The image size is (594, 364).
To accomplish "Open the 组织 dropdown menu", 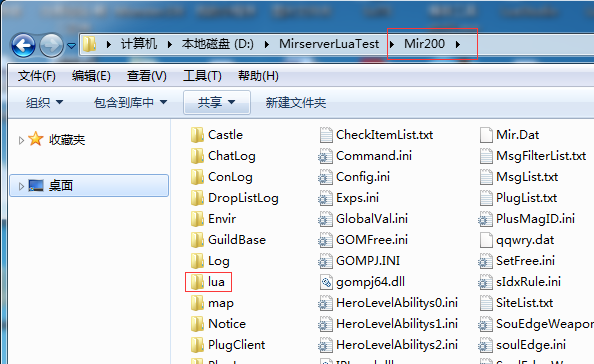I will click(x=44, y=102).
